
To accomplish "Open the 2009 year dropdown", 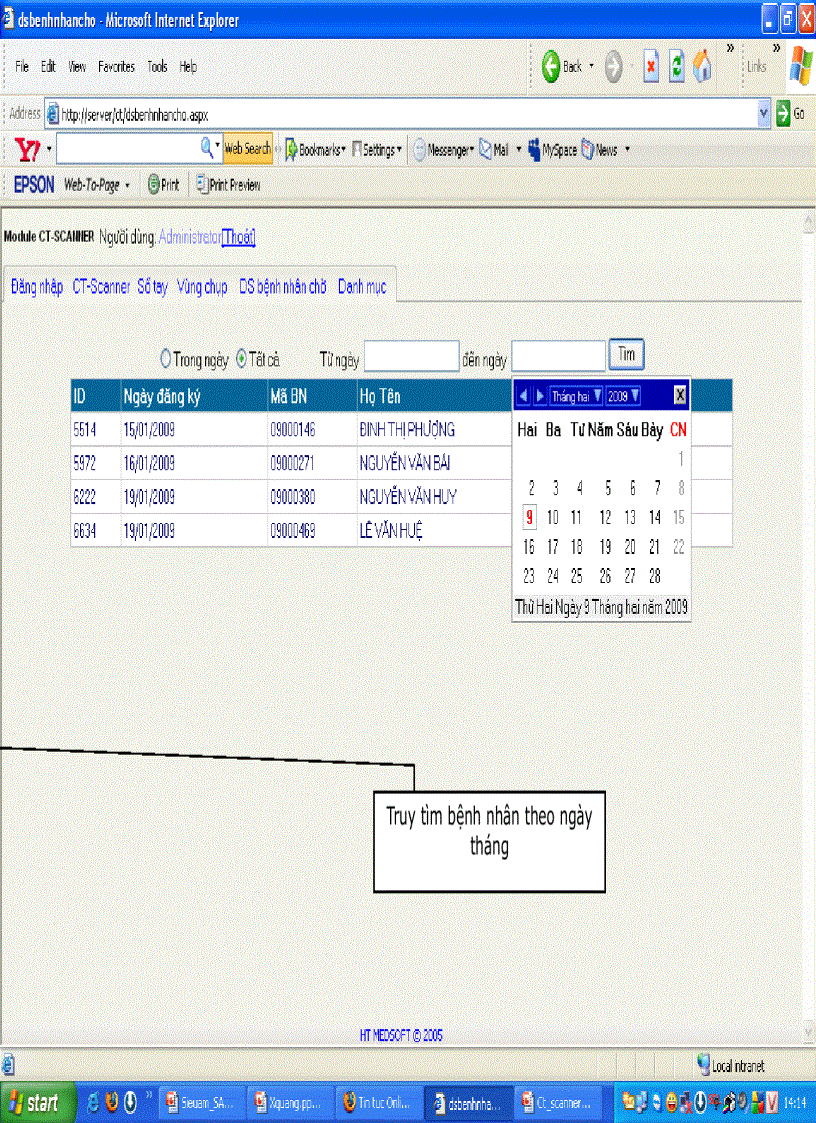I will pyautogui.click(x=622, y=395).
